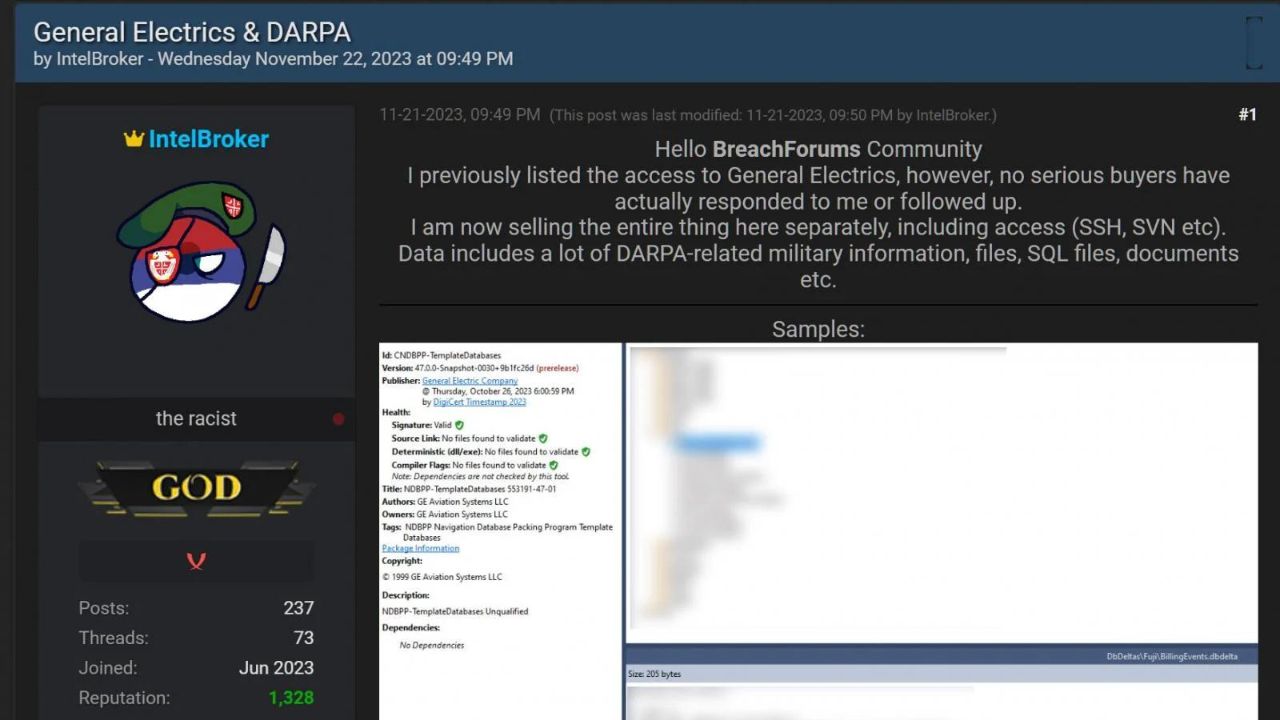Open the IntelBroker countryball avatar image
The width and height of the screenshot is (1280, 720).
[x=201, y=251]
